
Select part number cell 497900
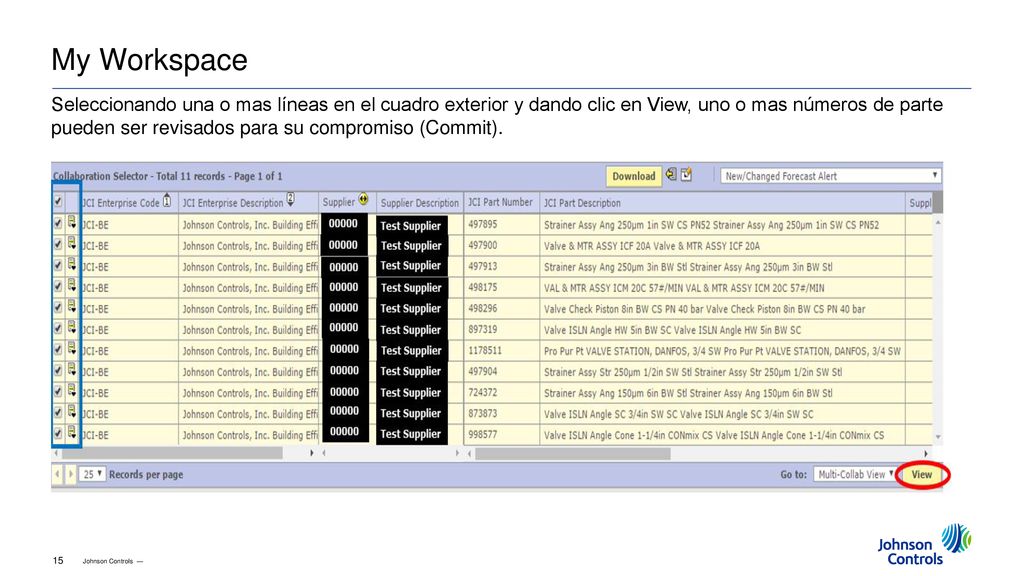coord(483,245)
